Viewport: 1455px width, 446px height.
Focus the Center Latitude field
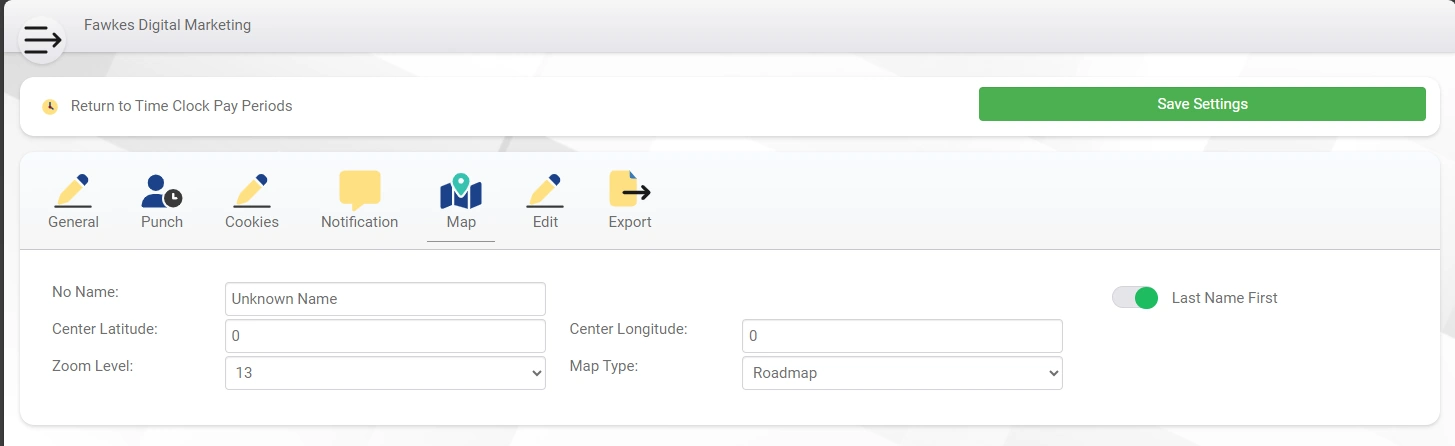point(385,336)
